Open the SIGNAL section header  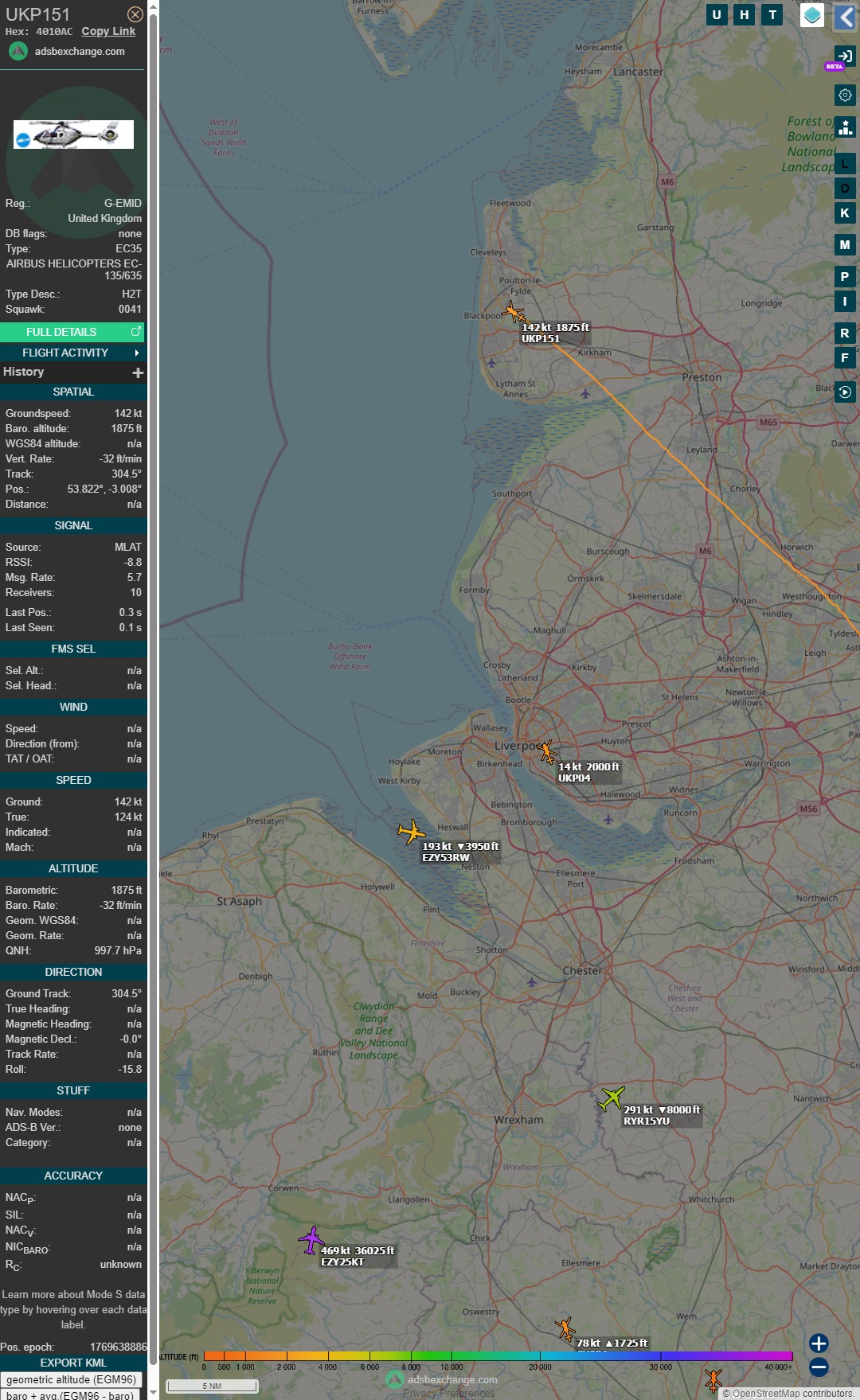73,525
